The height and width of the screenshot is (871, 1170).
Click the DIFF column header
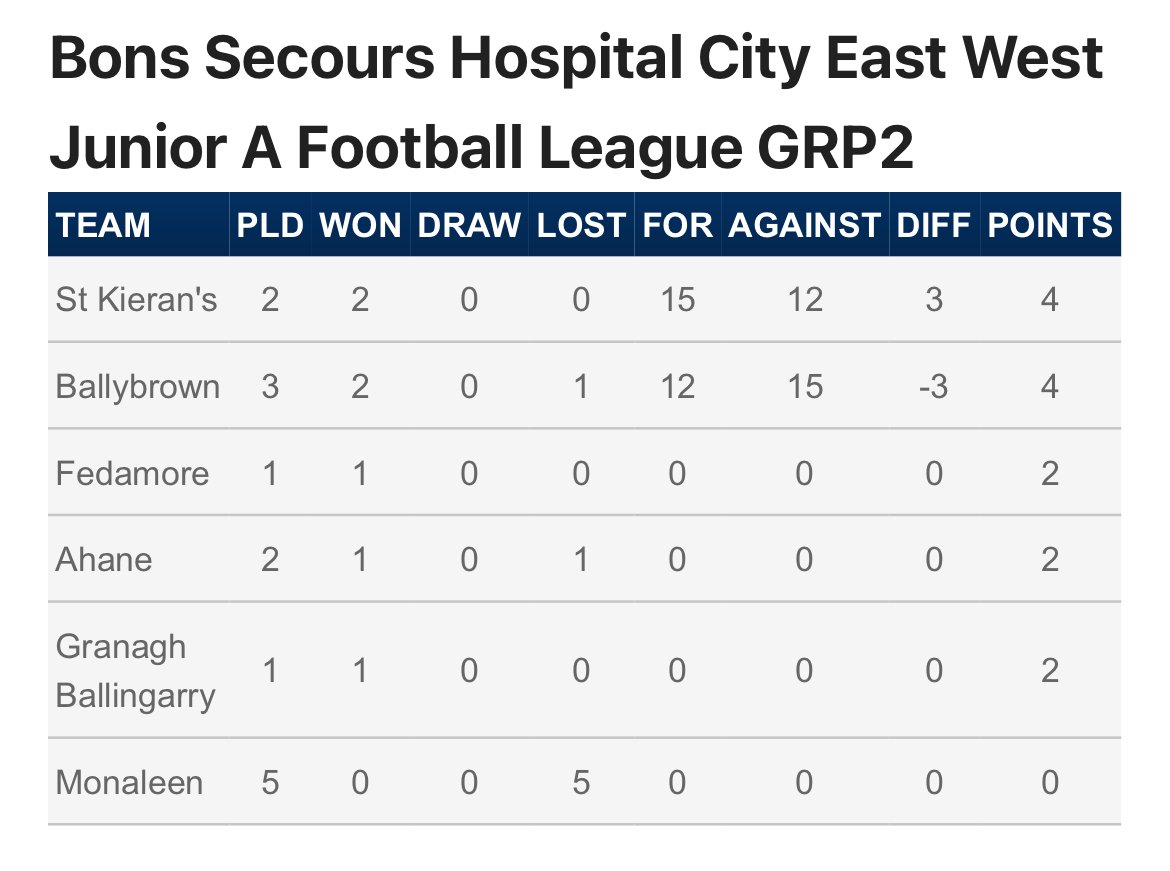pos(933,225)
